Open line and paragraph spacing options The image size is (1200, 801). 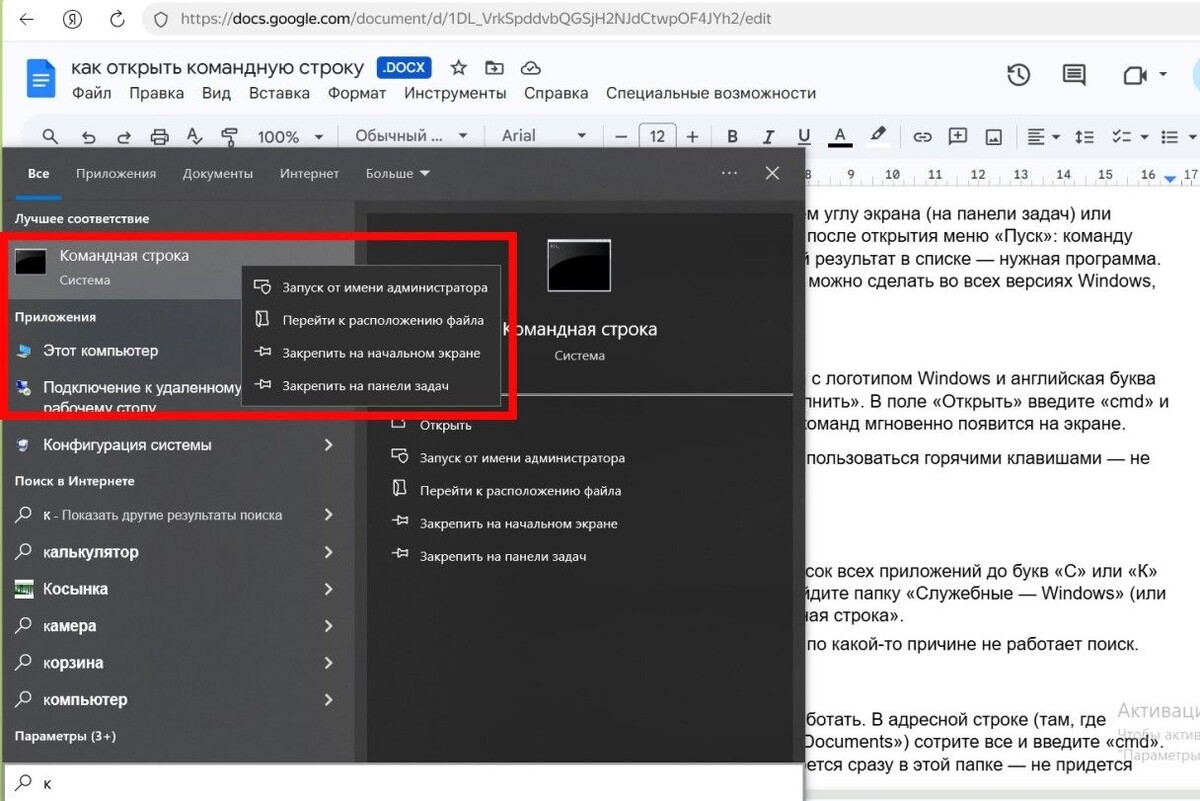coord(1084,136)
